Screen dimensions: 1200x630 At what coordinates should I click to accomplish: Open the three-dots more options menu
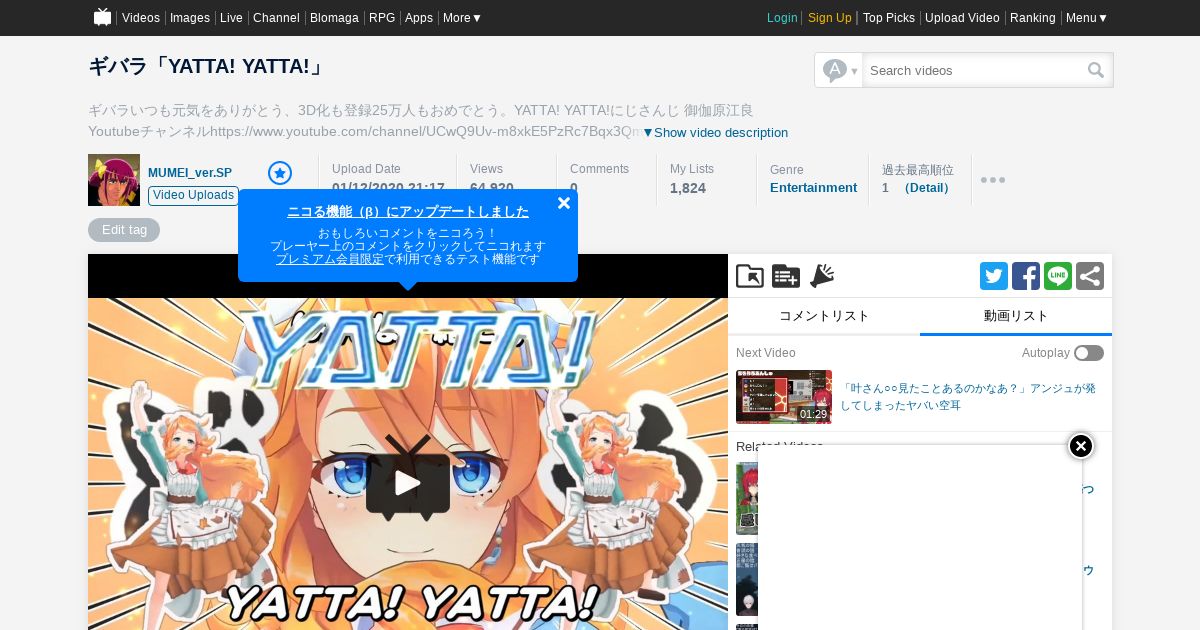click(x=993, y=180)
